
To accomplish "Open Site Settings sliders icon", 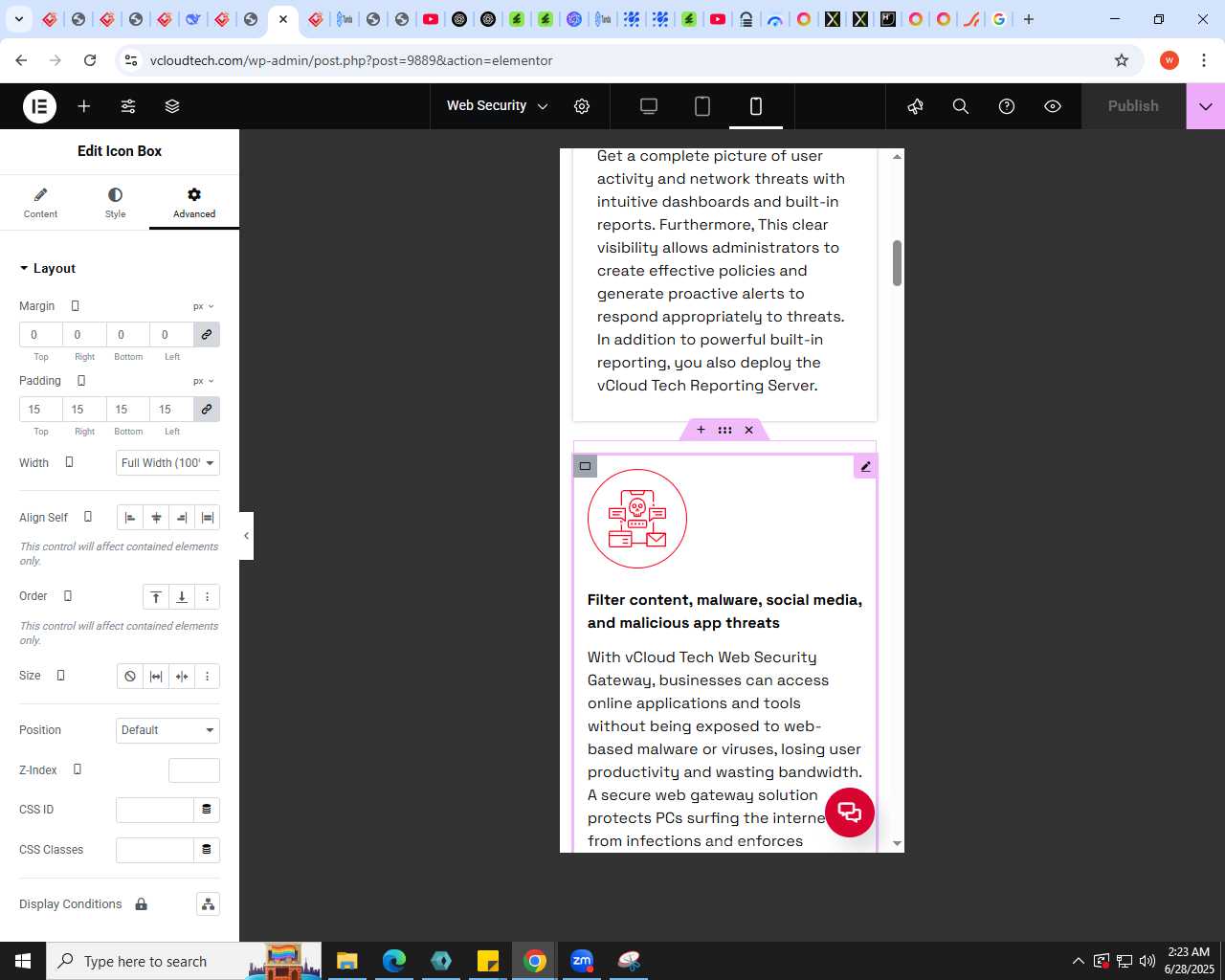I will pos(128,106).
